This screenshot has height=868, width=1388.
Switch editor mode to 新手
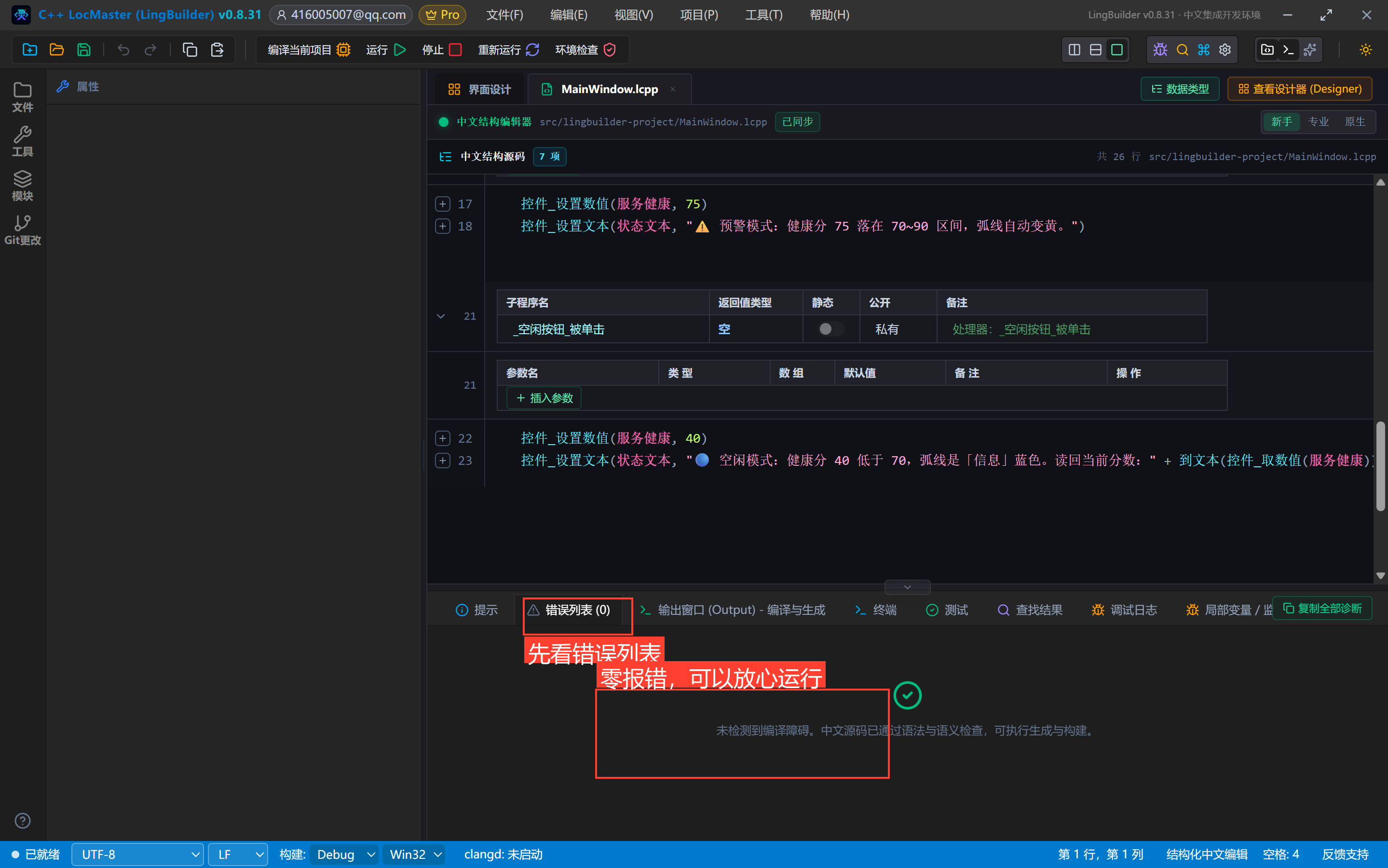point(1281,122)
